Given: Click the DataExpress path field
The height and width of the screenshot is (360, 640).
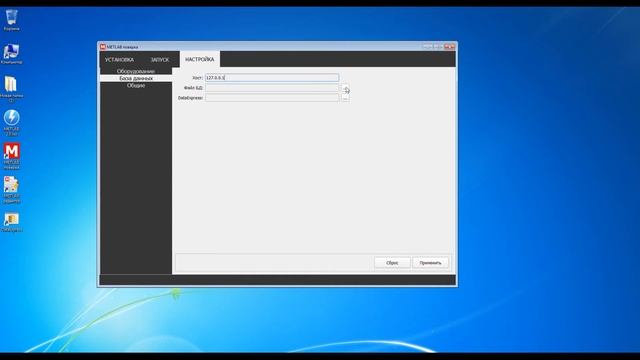Looking at the screenshot, I should [x=272, y=98].
